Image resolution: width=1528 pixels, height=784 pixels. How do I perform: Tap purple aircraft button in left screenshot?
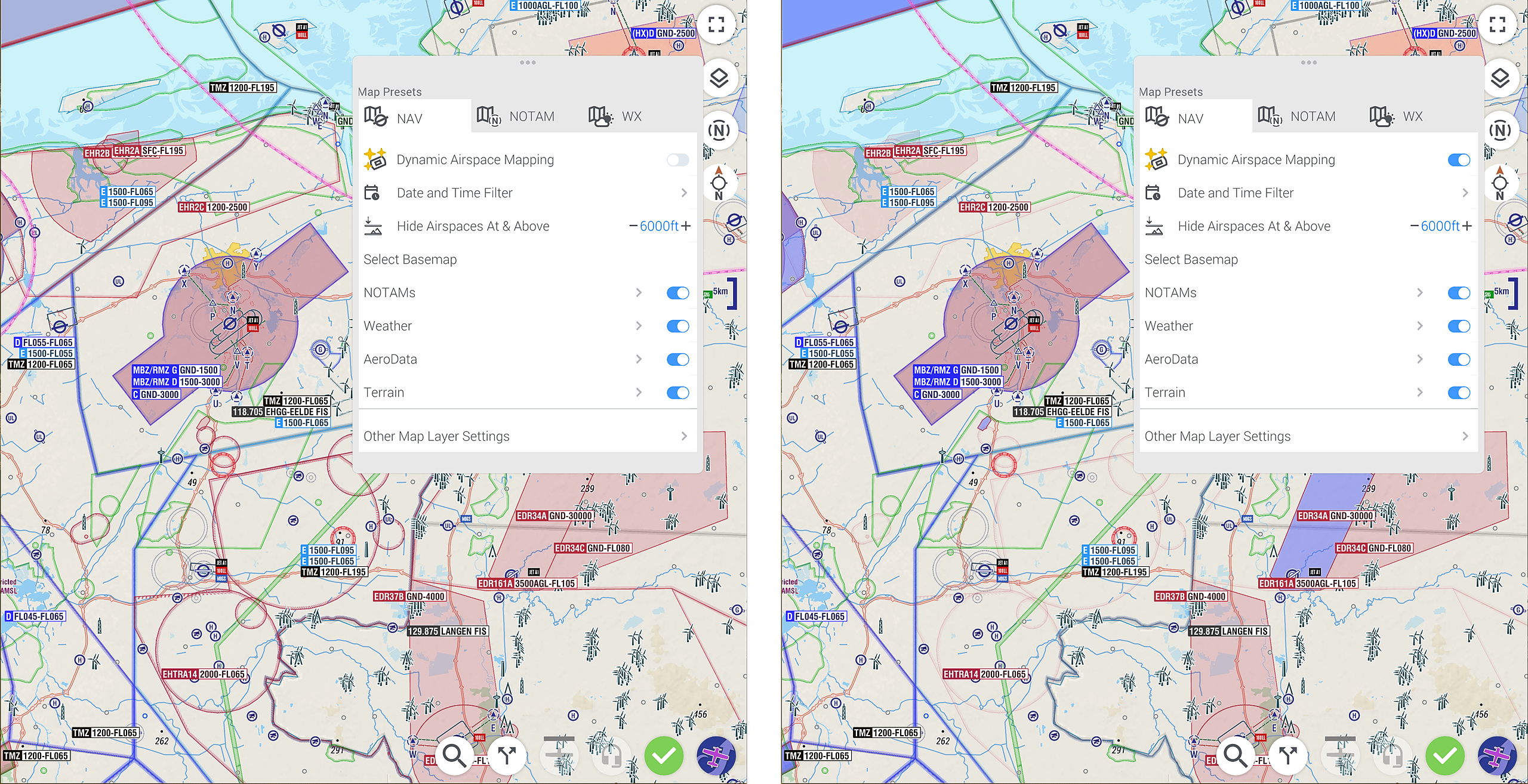(716, 755)
